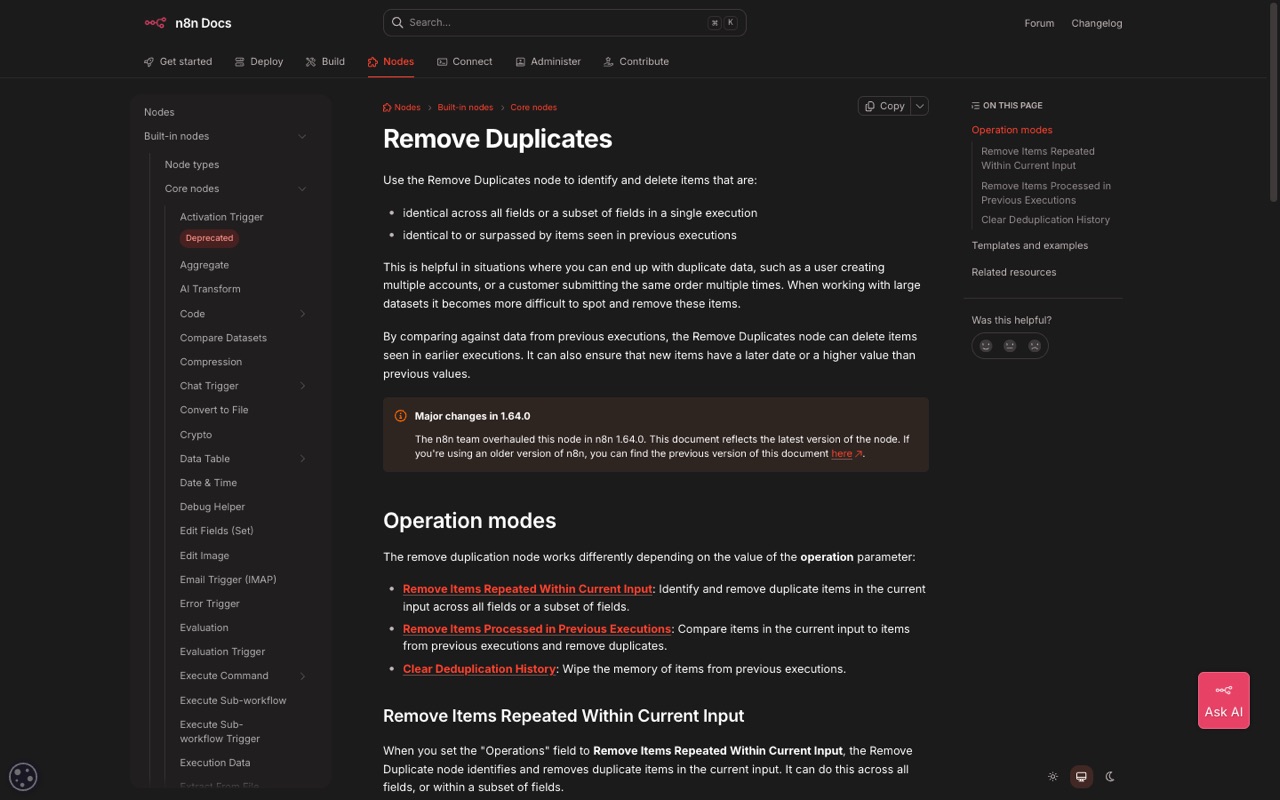
Task: Expand the Execute Command submenu
Action: [302, 676]
